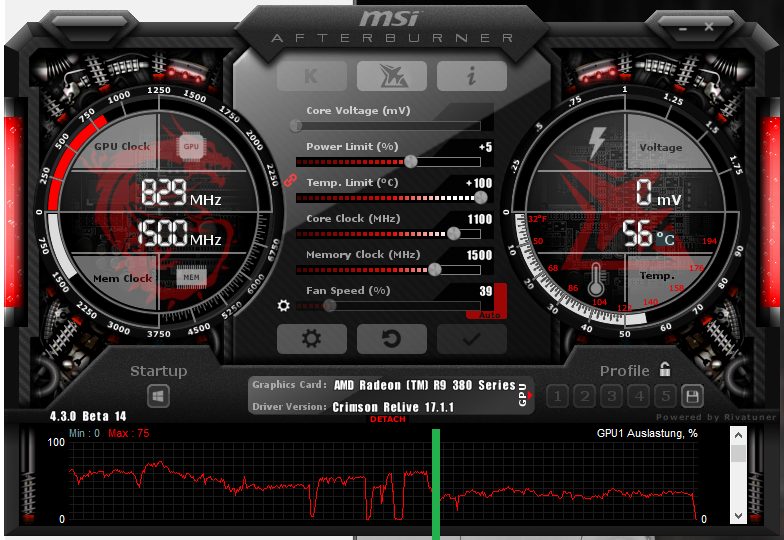This screenshot has width=784, height=540.
Task: Adjust the Core Voltage slider
Action: 388,126
